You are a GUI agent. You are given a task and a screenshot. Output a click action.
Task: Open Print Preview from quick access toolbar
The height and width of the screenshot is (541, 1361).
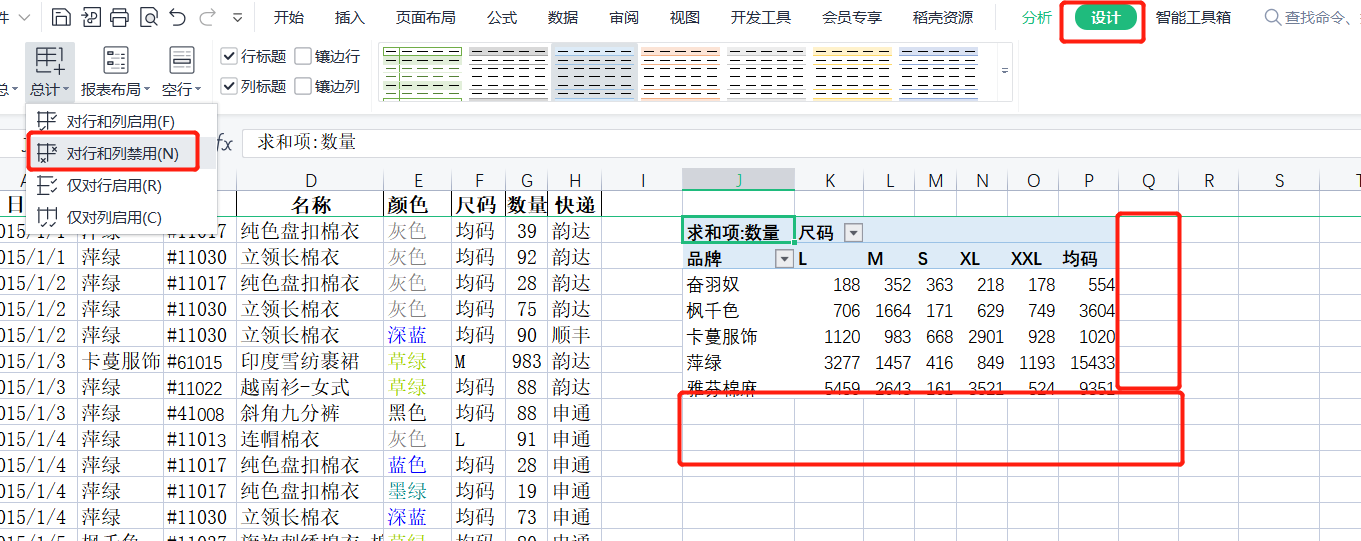point(148,17)
